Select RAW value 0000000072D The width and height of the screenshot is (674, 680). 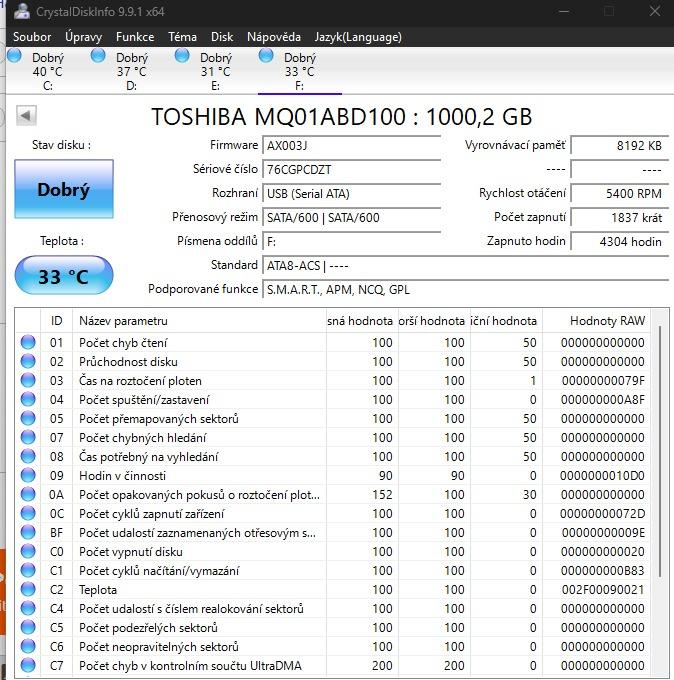602,514
